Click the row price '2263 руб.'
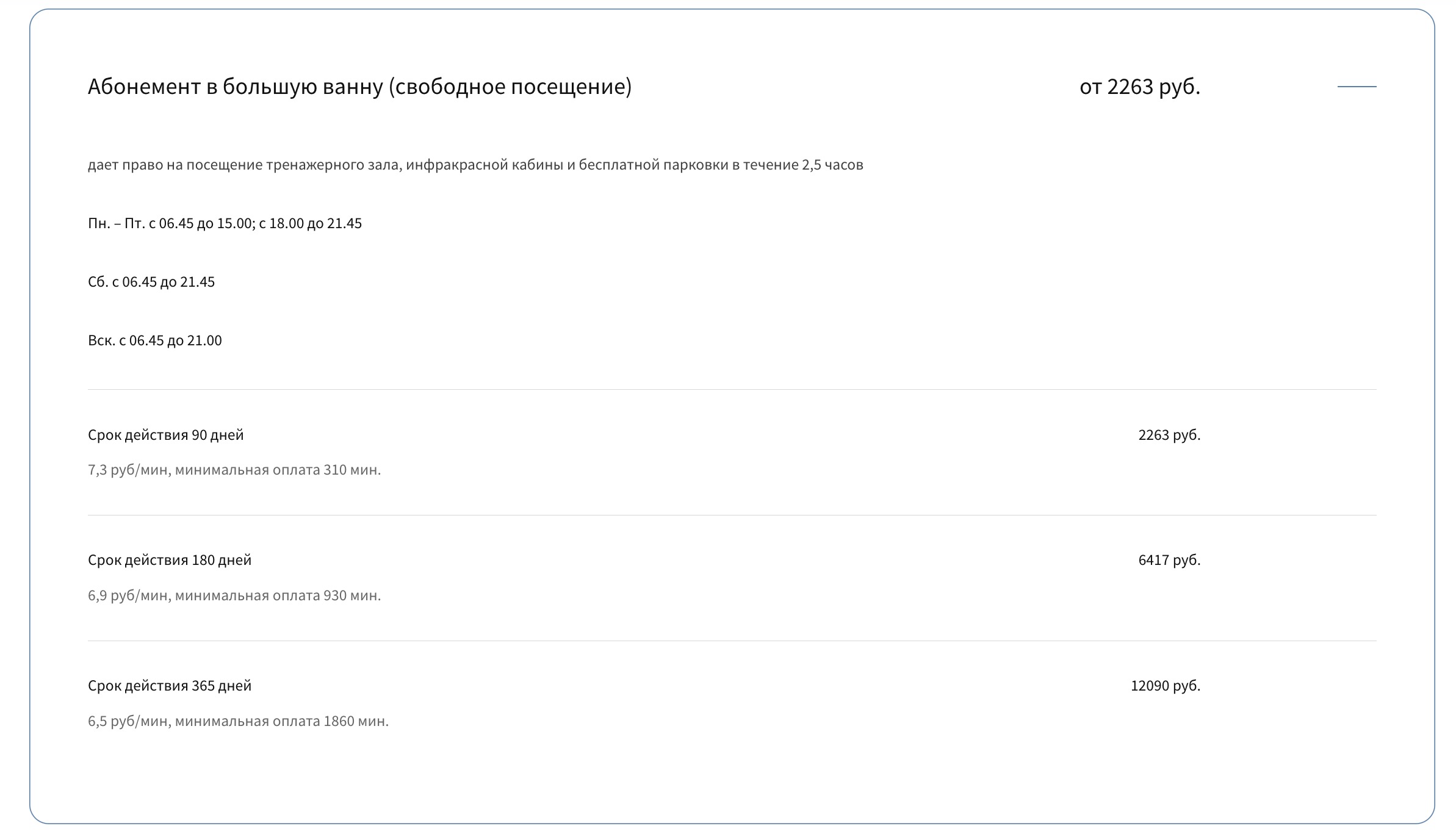 click(x=1169, y=435)
